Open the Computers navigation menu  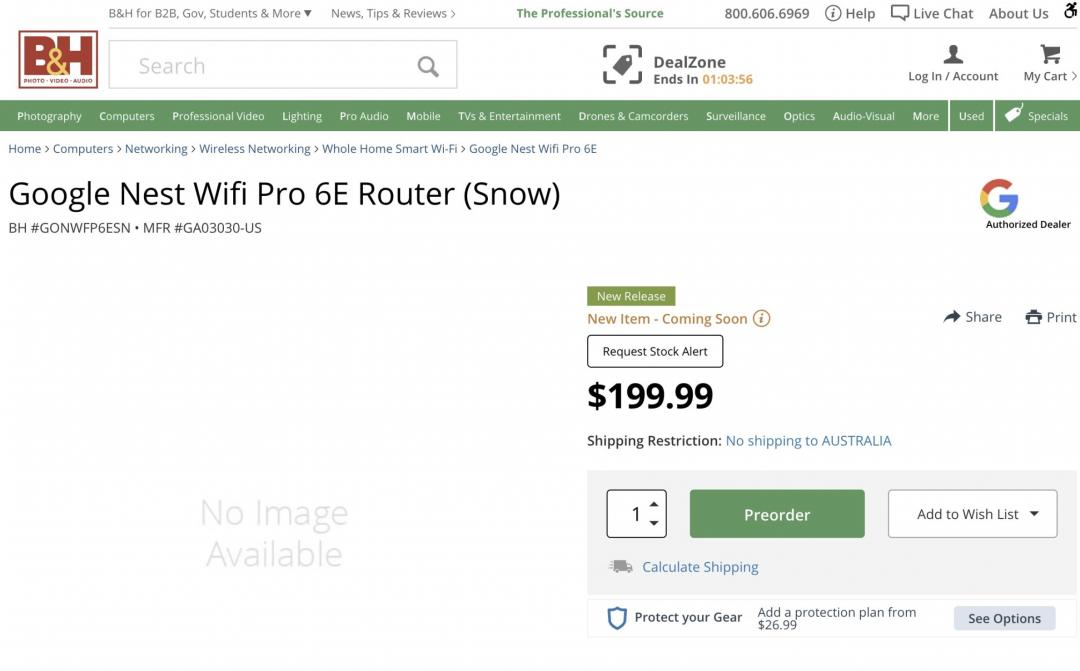point(127,116)
